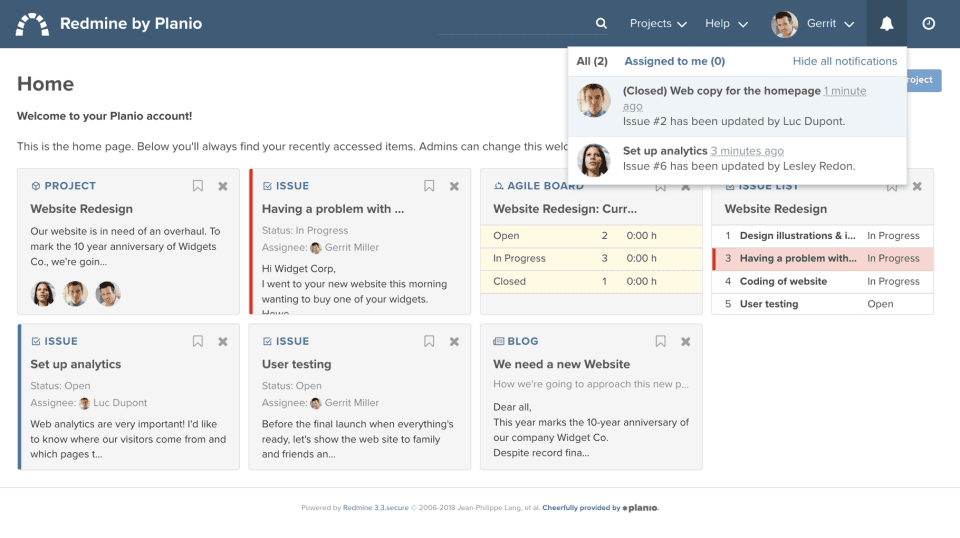Click the search magnifier icon
This screenshot has height=538, width=960.
click(x=601, y=24)
